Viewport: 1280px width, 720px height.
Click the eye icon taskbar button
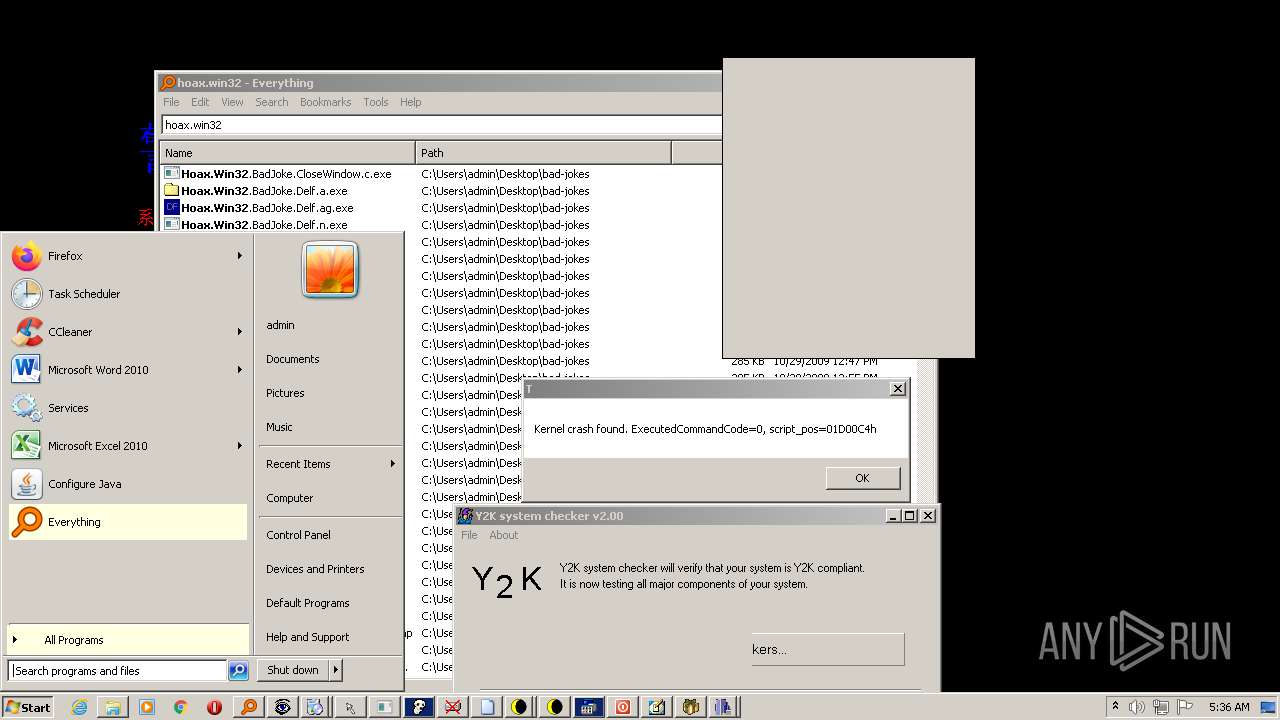(283, 707)
